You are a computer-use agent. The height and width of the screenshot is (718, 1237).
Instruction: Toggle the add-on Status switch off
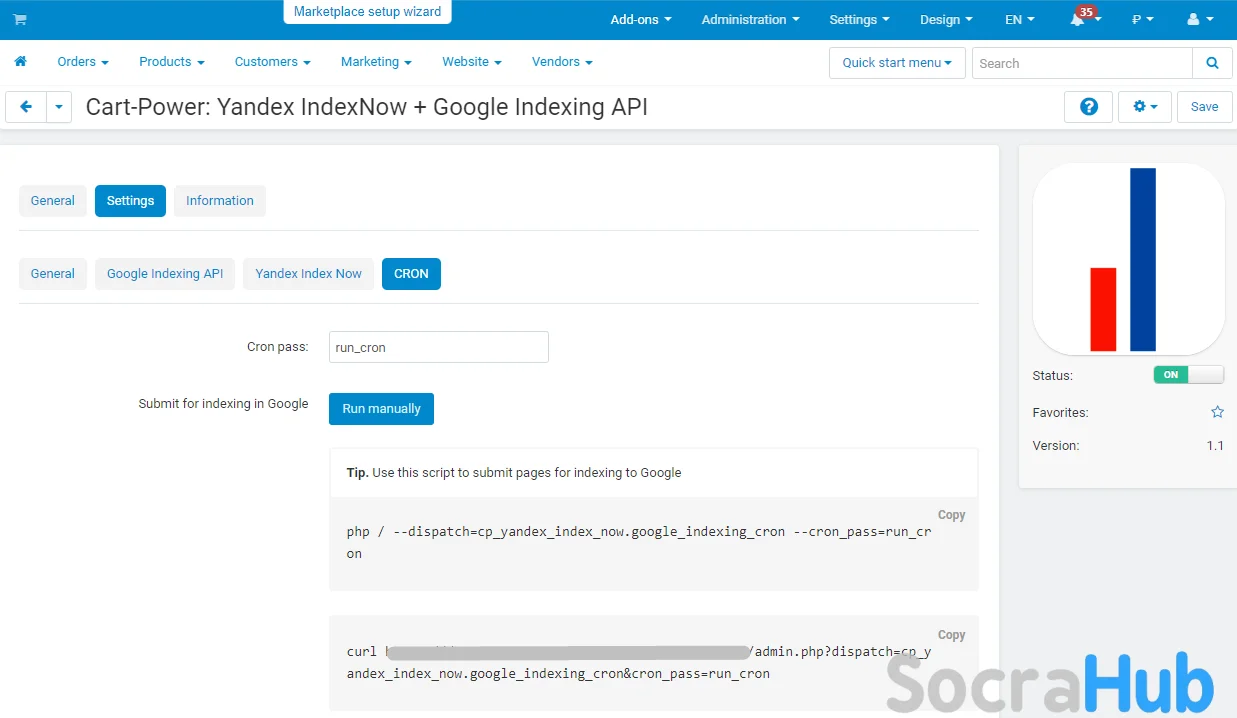point(1188,375)
